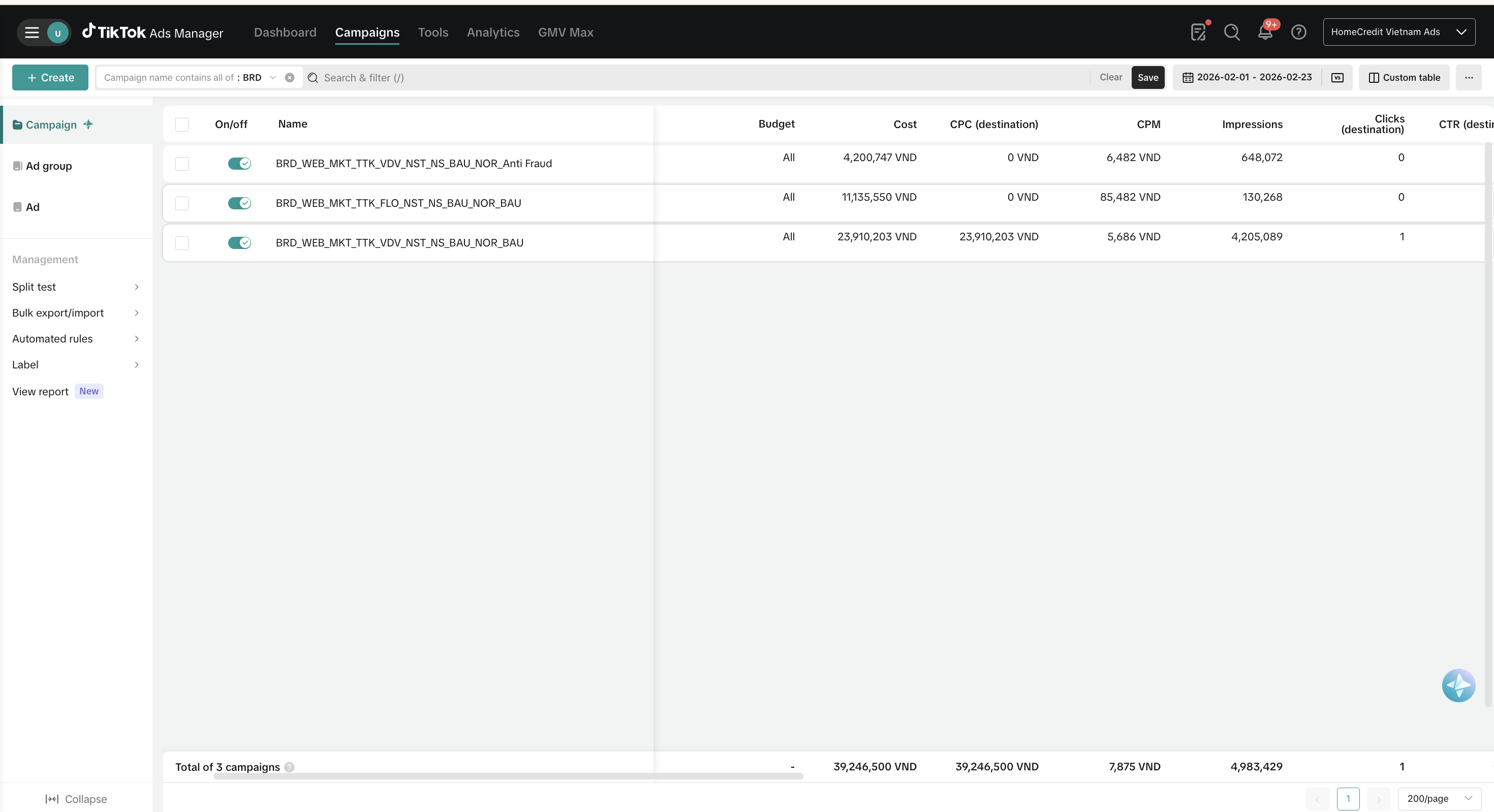Image resolution: width=1494 pixels, height=812 pixels.
Task: Toggle off the BRD_WEB_MKT_TTK_FLO campaign switch
Action: point(239,203)
